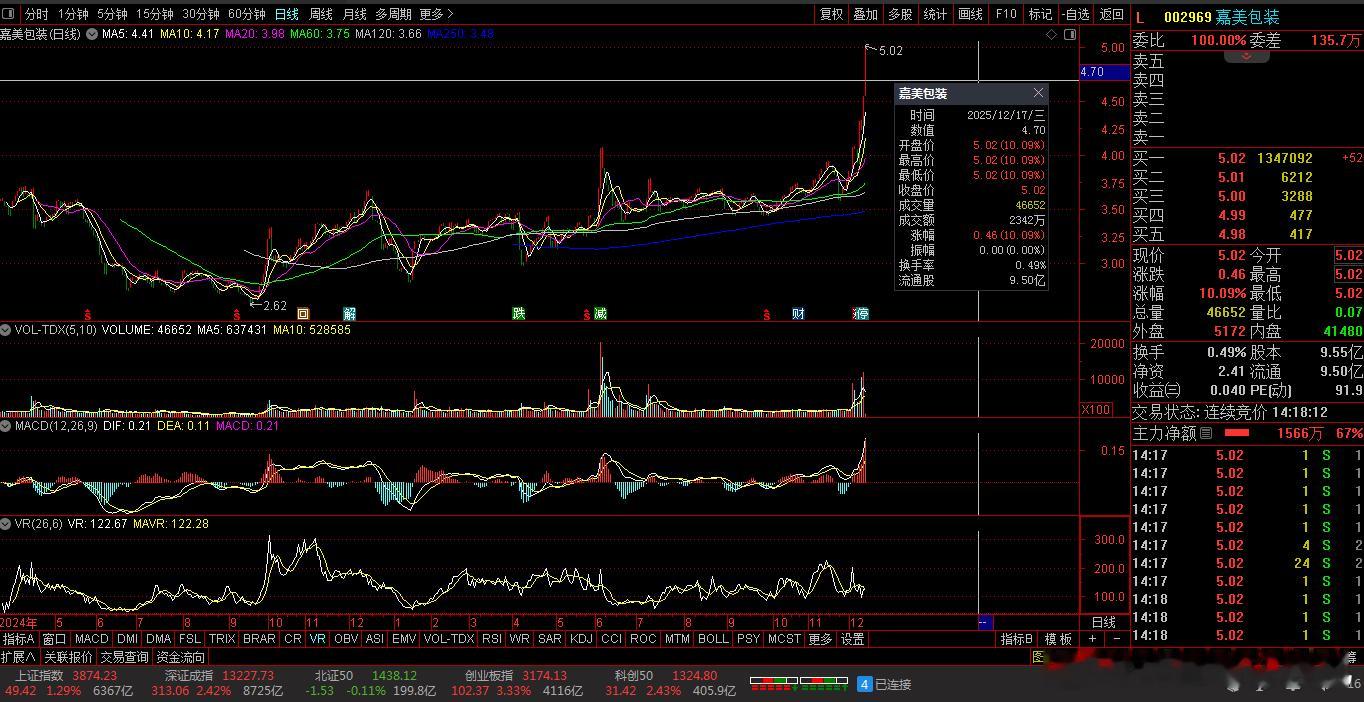Click the diamond icon above the chart
The image size is (1364, 702).
click(x=1052, y=34)
